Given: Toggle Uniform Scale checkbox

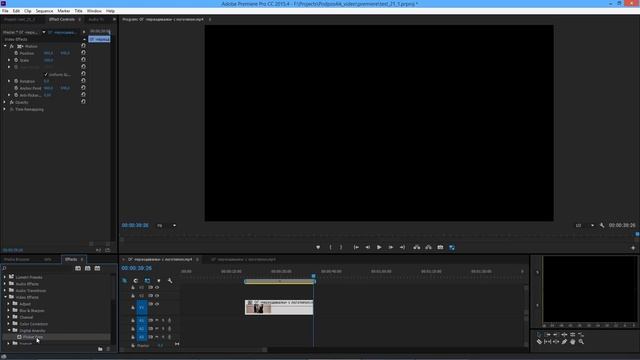Looking at the screenshot, I should pos(46,74).
